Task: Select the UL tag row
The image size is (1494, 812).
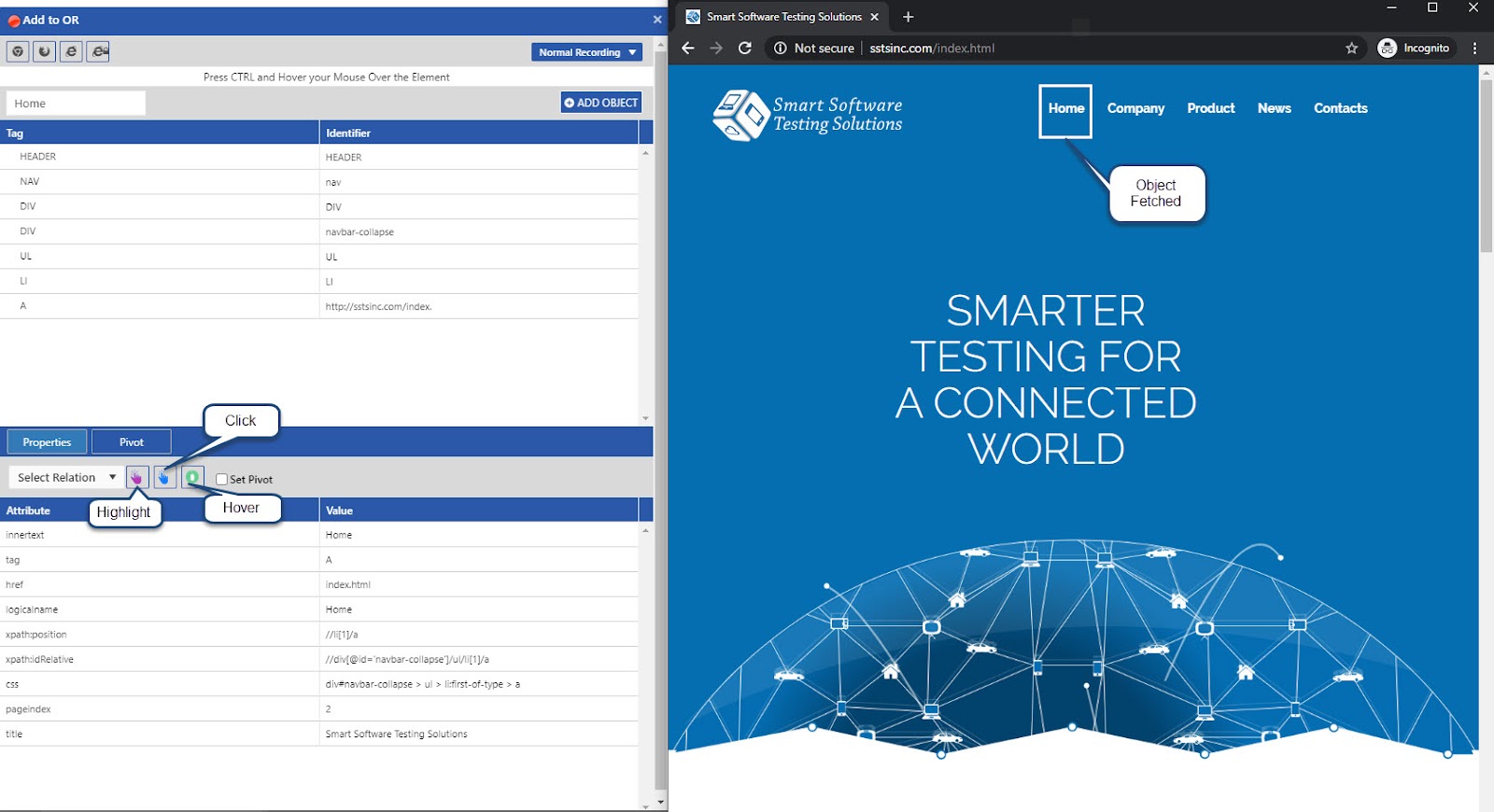Action: click(x=319, y=256)
